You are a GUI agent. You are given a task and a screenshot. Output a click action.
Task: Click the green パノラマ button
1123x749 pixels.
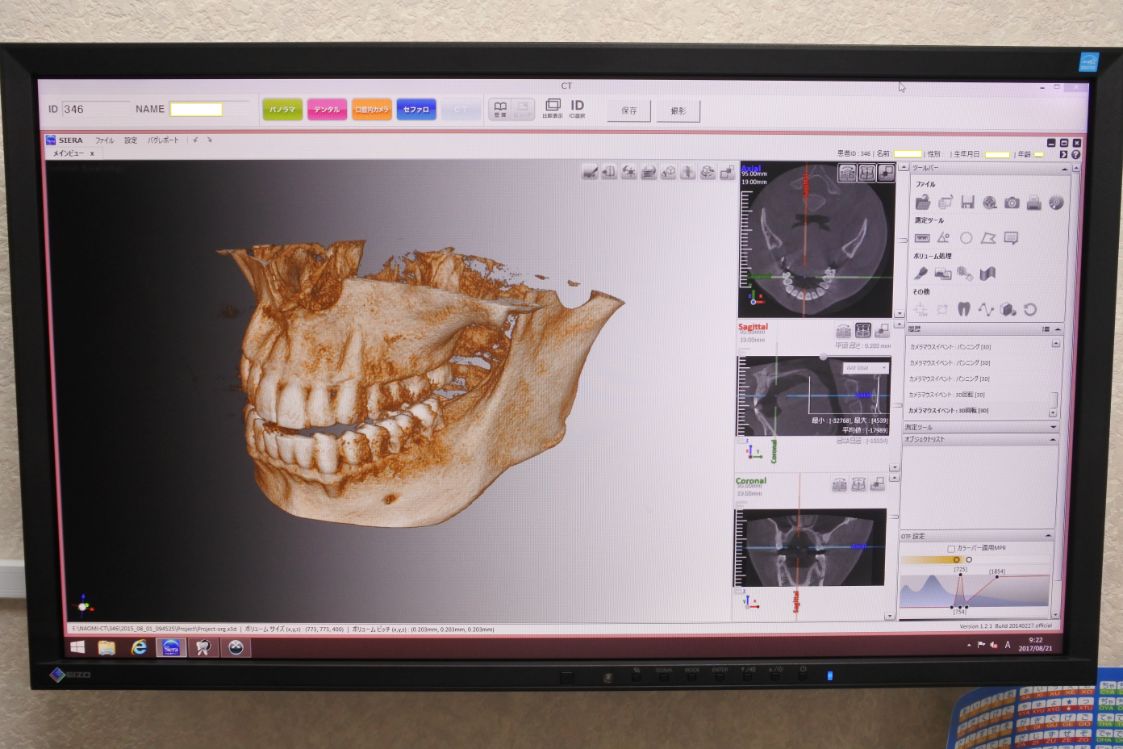[282, 110]
